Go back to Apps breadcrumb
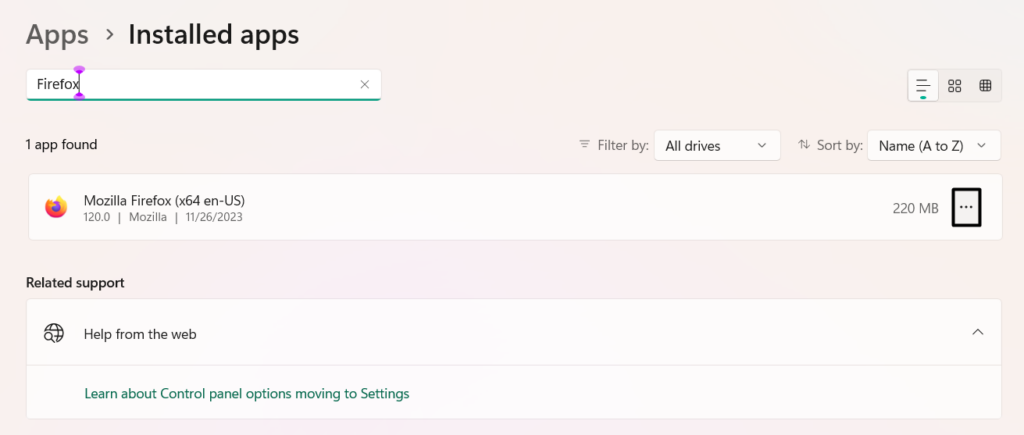The width and height of the screenshot is (1024, 435). pyautogui.click(x=57, y=35)
